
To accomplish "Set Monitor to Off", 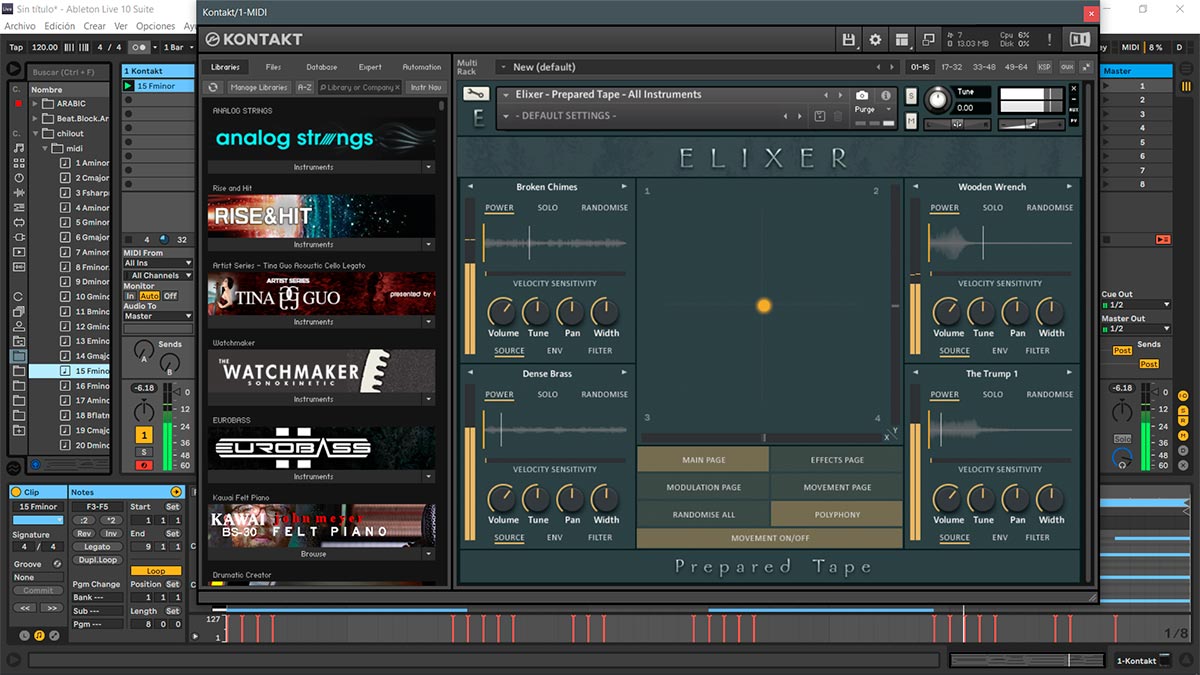I will point(170,296).
